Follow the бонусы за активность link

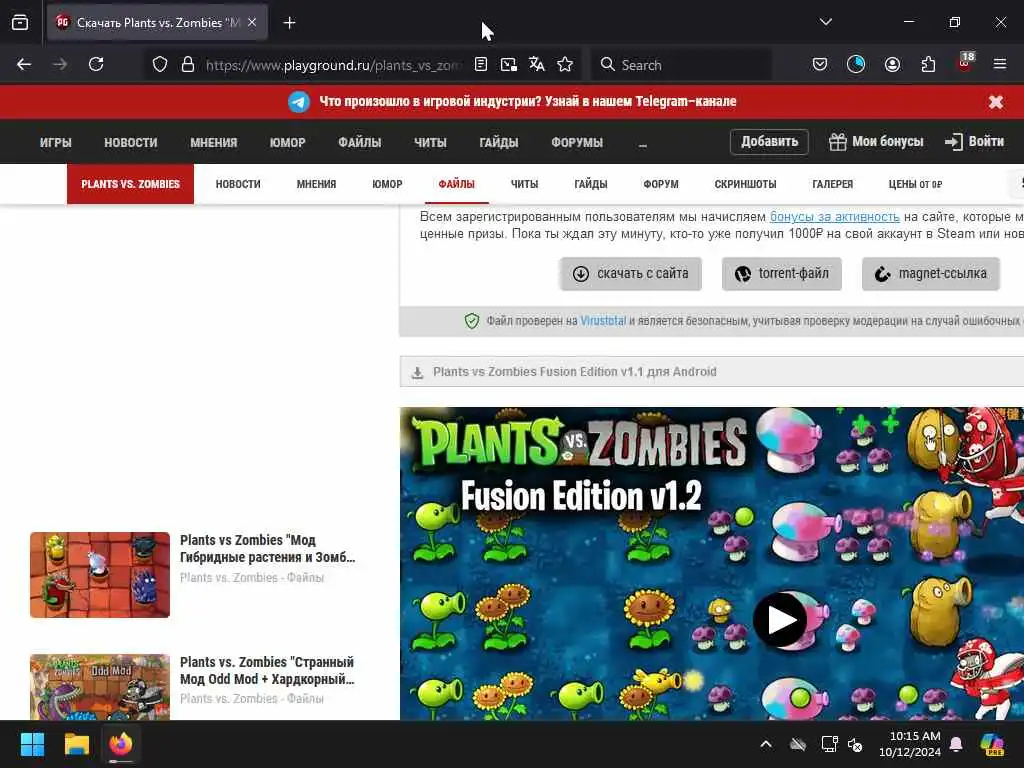point(835,216)
